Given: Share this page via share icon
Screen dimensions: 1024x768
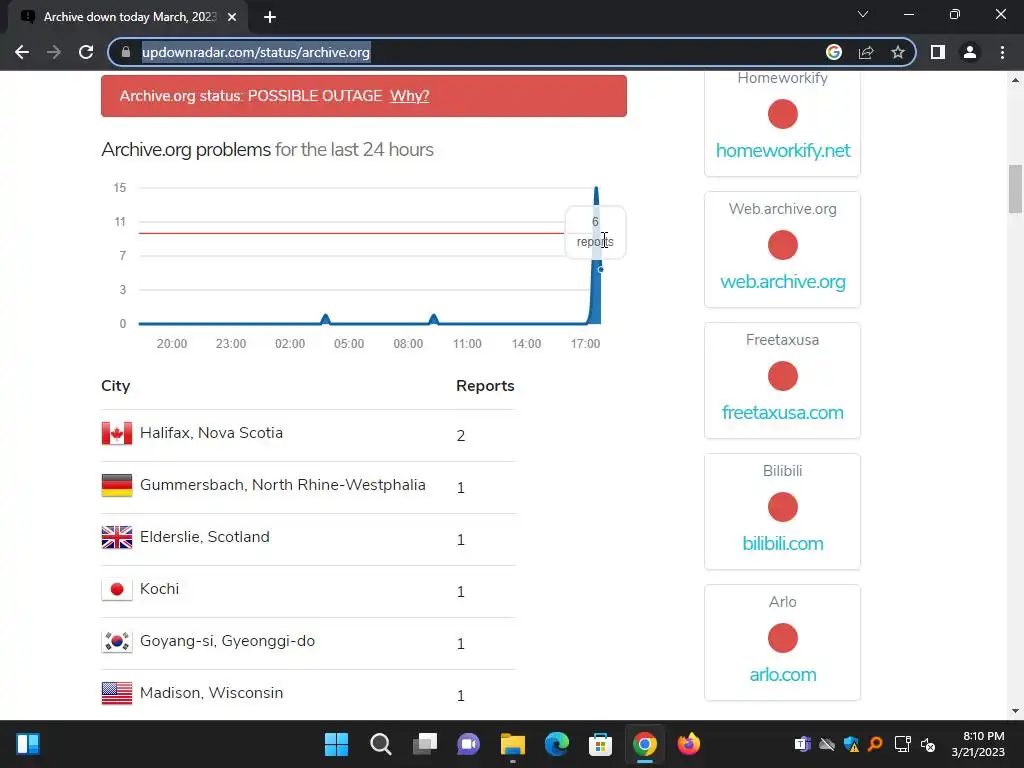Looking at the screenshot, I should pos(866,52).
